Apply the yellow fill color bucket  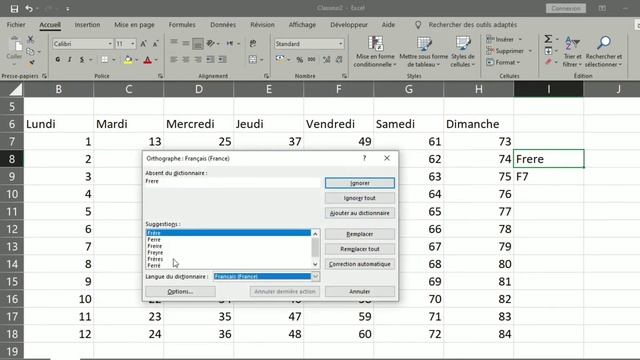[x=128, y=60]
